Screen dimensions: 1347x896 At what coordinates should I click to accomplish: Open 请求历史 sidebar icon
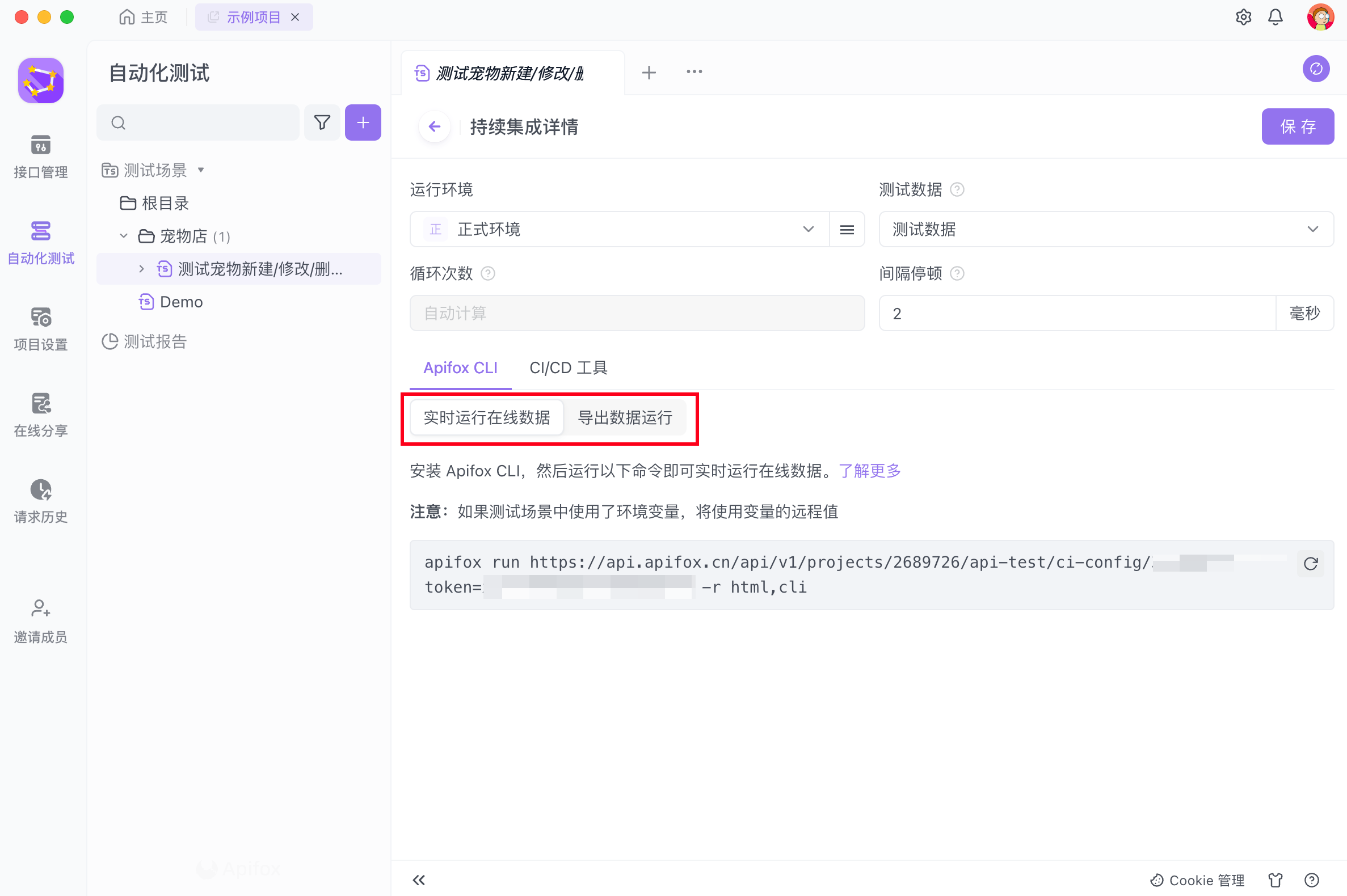pos(41,501)
